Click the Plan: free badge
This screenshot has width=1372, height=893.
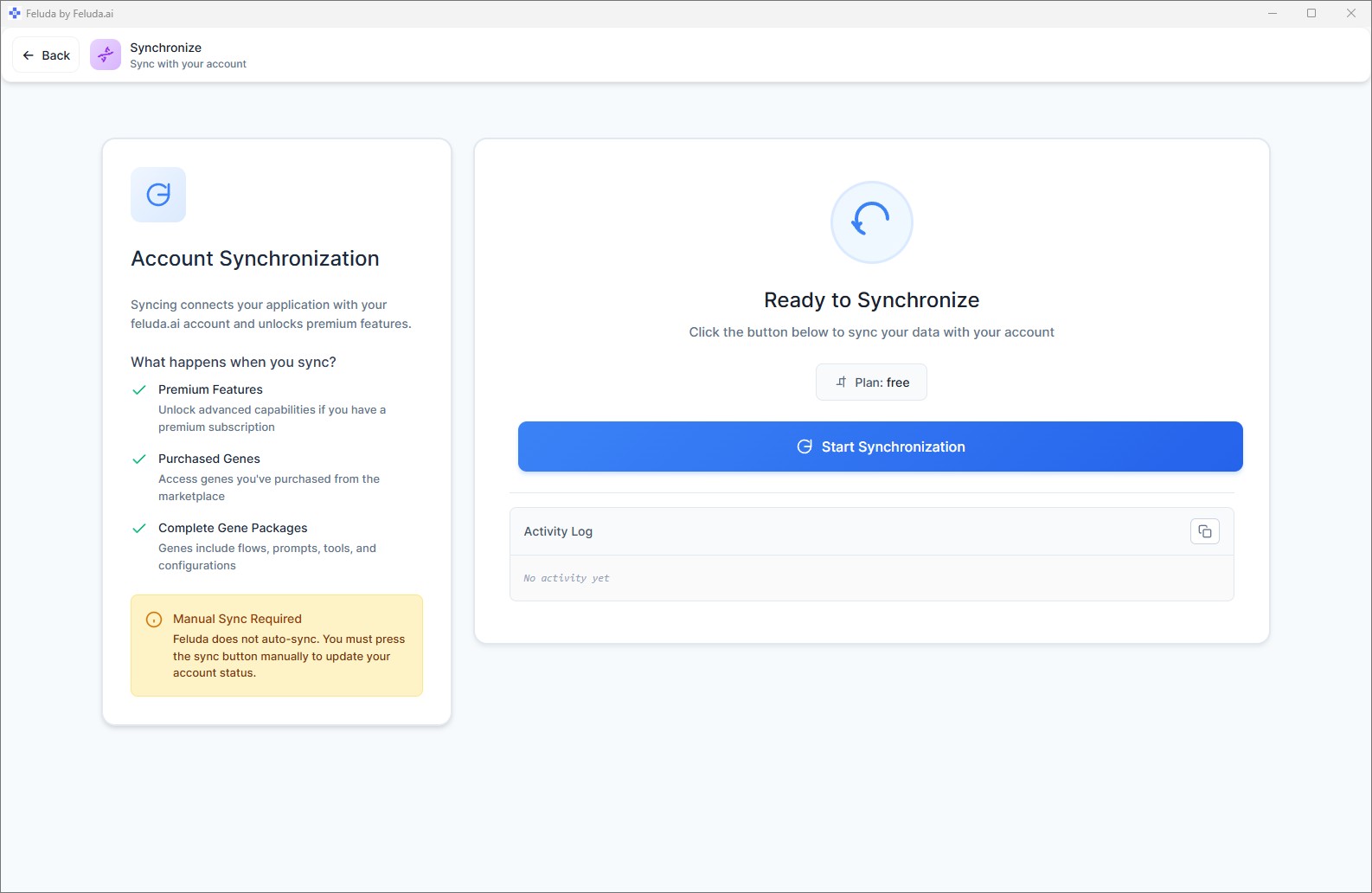(871, 382)
